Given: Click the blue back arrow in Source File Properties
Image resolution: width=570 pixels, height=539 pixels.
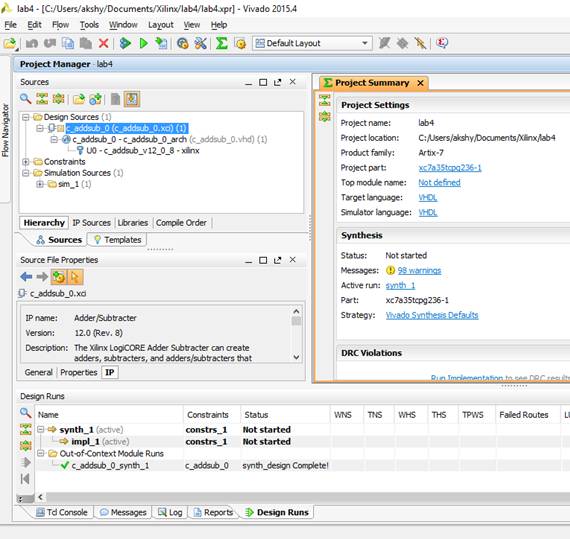Looking at the screenshot, I should point(26,277).
